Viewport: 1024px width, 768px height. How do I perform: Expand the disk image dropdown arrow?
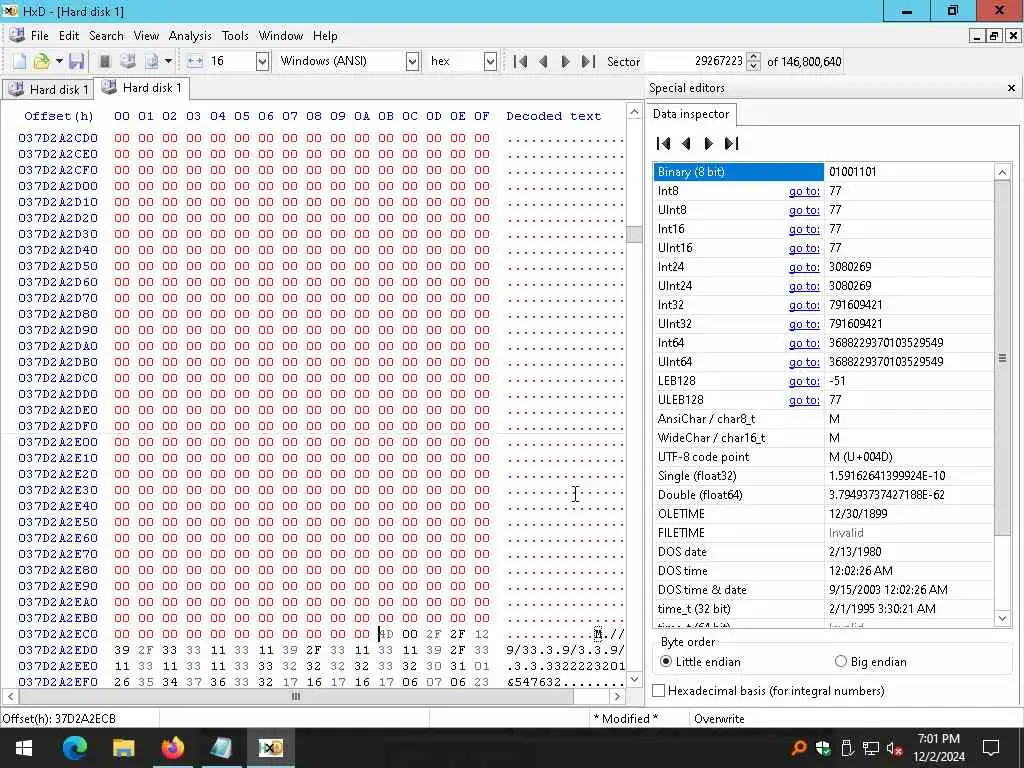168,61
